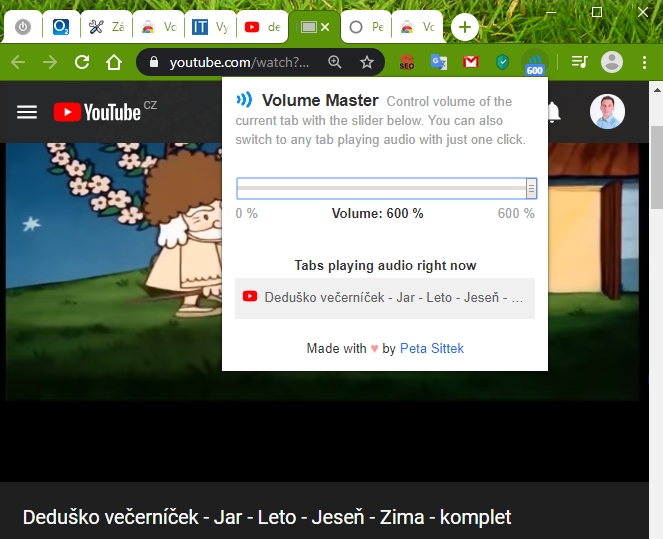Go to the YouTube home logo

coord(97,112)
